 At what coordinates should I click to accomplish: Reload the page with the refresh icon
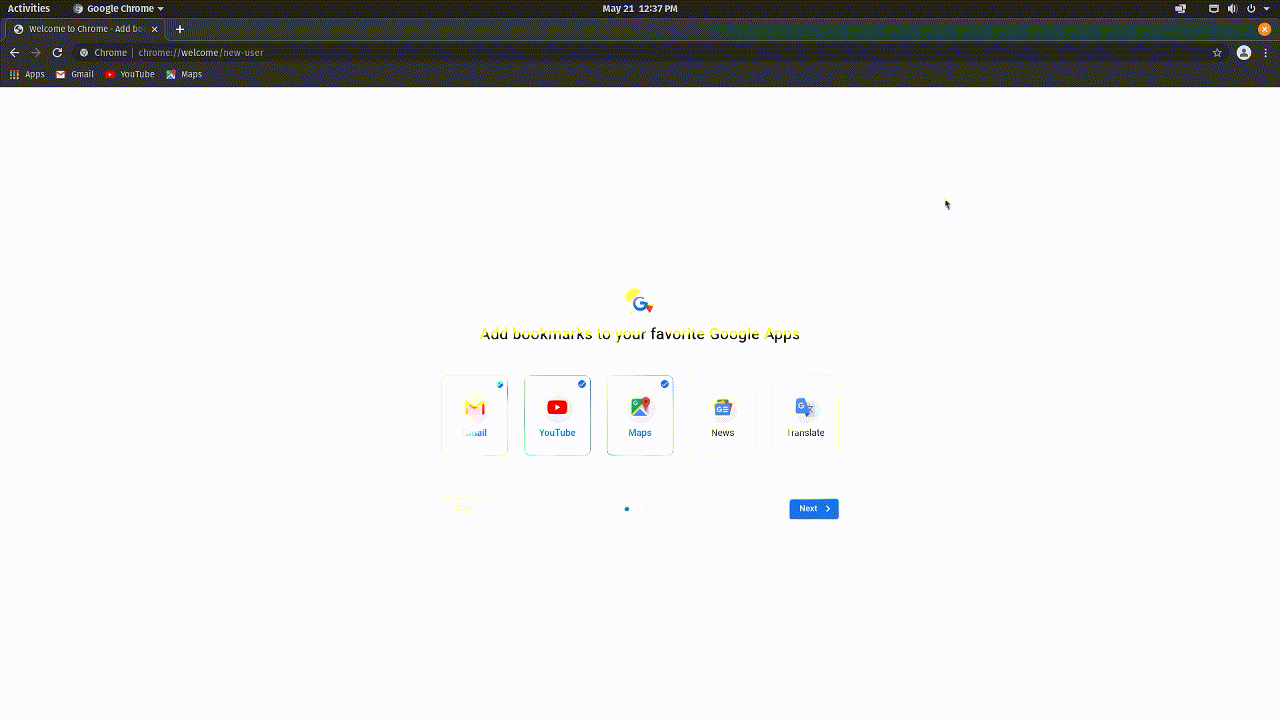coord(57,53)
